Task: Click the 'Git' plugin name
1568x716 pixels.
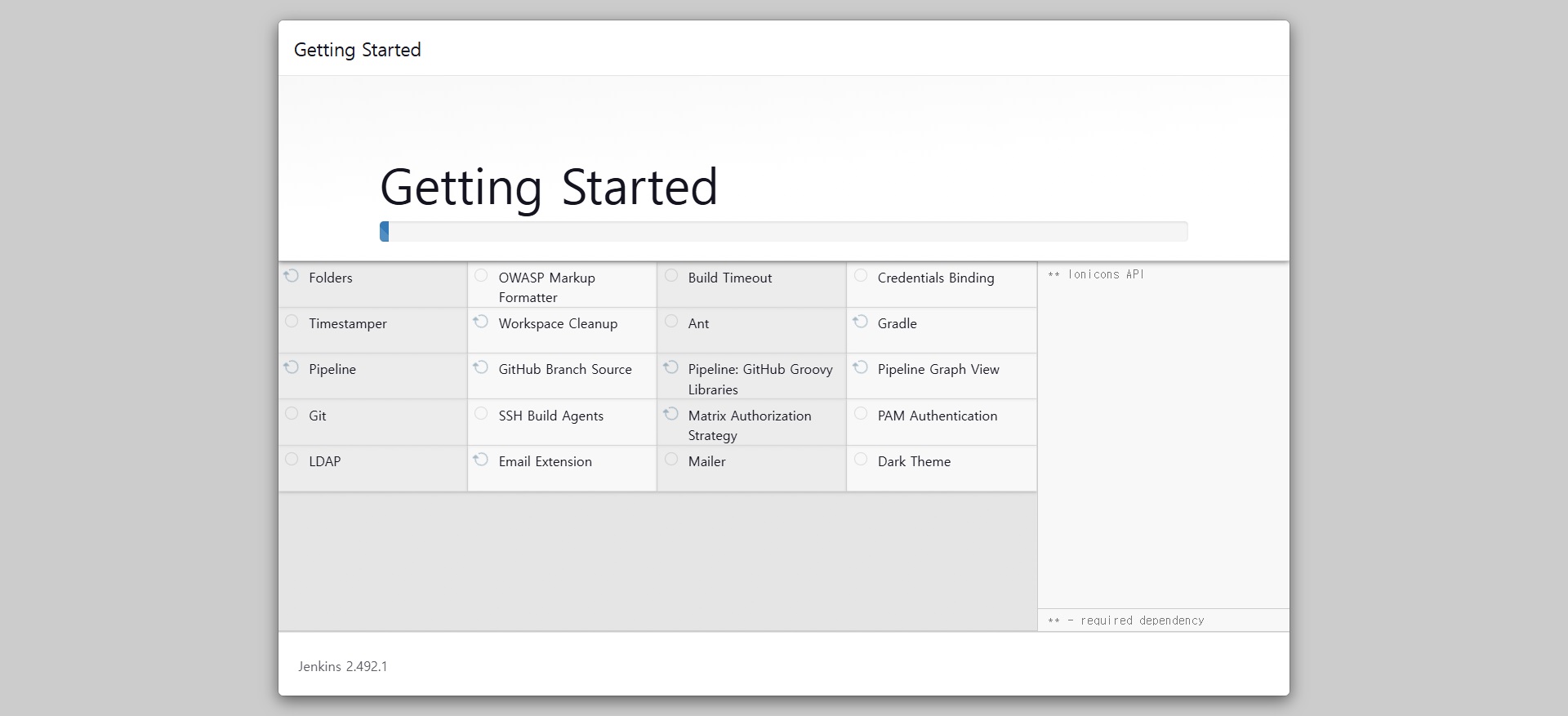Action: (318, 416)
